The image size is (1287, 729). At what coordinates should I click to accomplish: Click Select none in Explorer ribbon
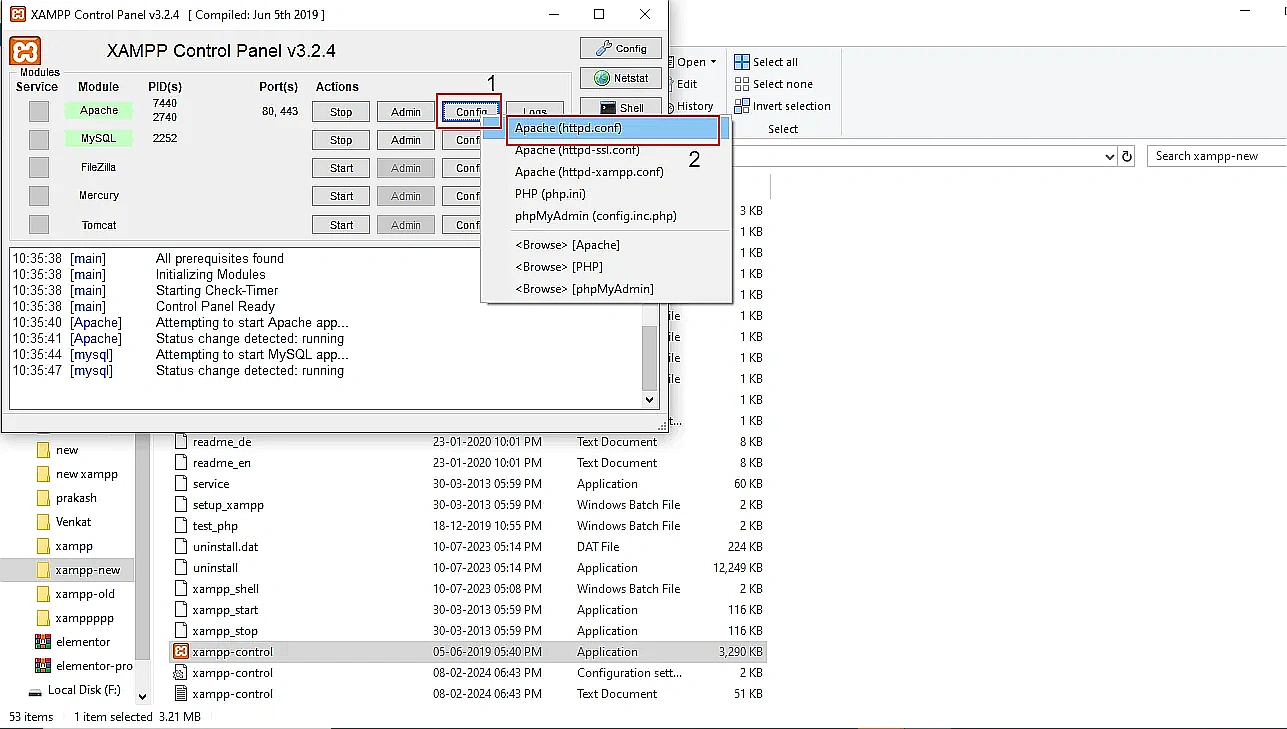tap(773, 84)
